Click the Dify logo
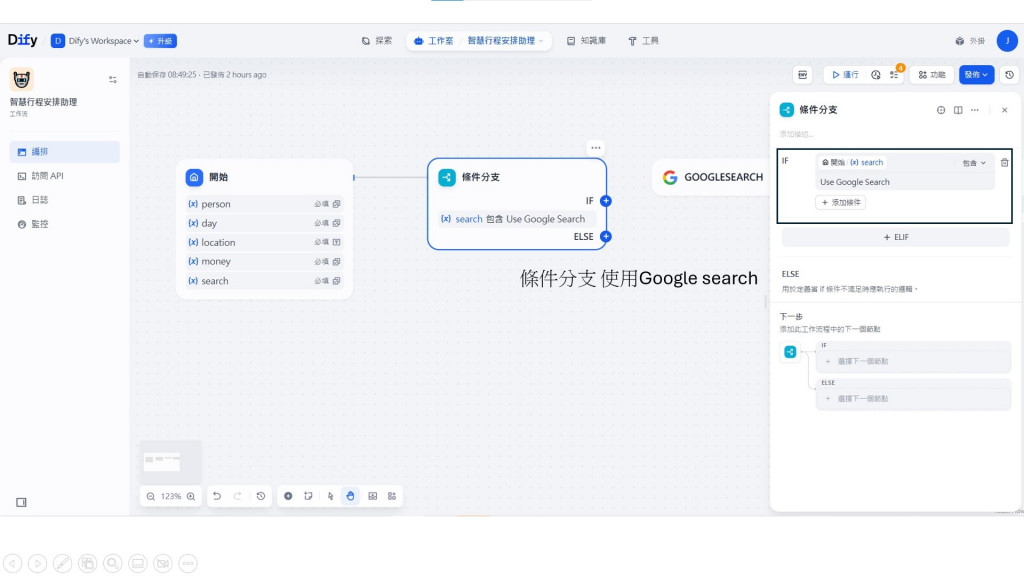1024x576 pixels. tap(22, 40)
